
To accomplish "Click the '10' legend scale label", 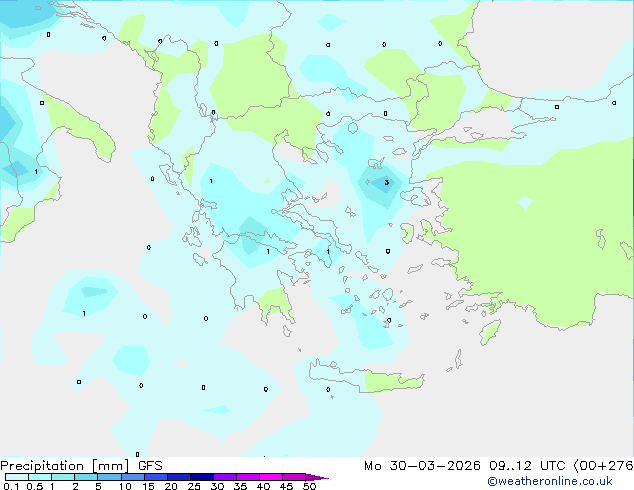I will [125, 486].
